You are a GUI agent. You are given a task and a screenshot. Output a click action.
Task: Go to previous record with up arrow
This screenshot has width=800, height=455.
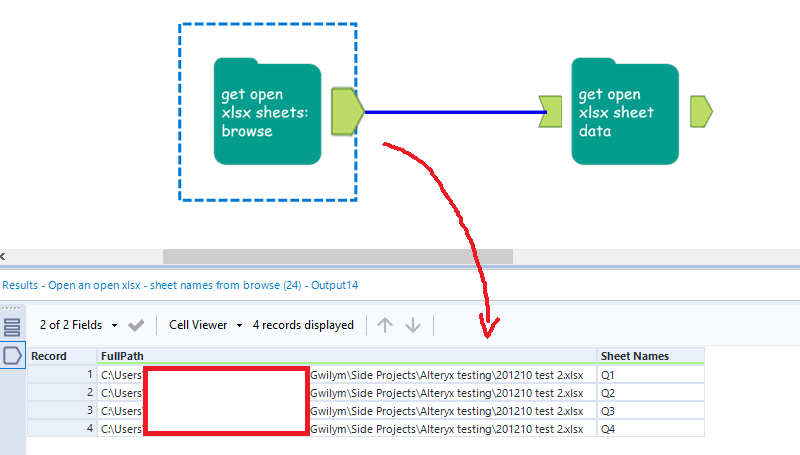[385, 325]
